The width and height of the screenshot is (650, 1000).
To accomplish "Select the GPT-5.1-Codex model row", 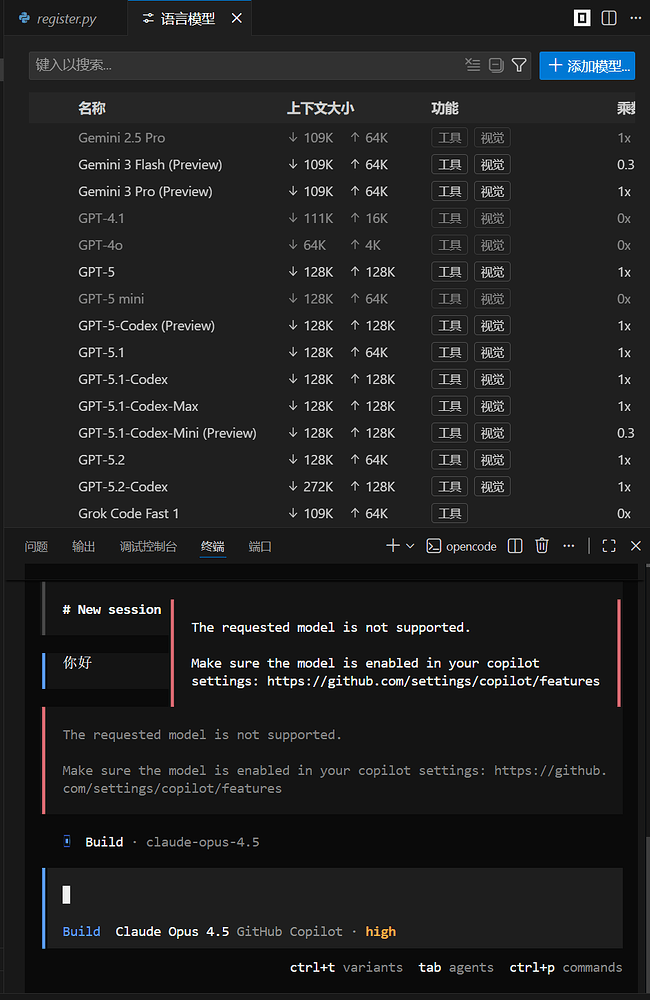I will coord(332,379).
